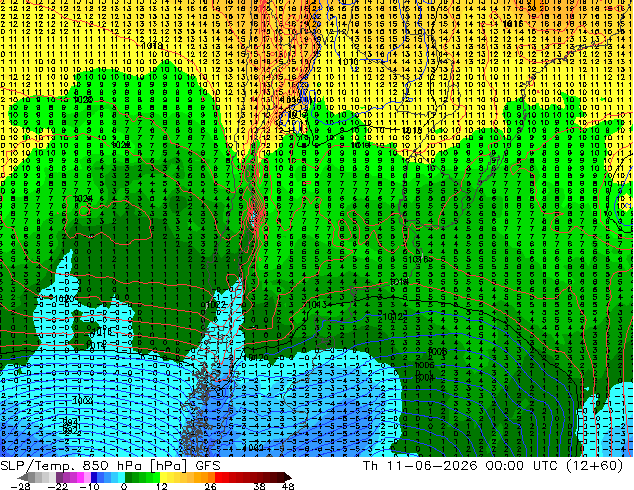Click the bright red swatch in the color scale
The height and width of the screenshot is (490, 634).
click(218, 477)
